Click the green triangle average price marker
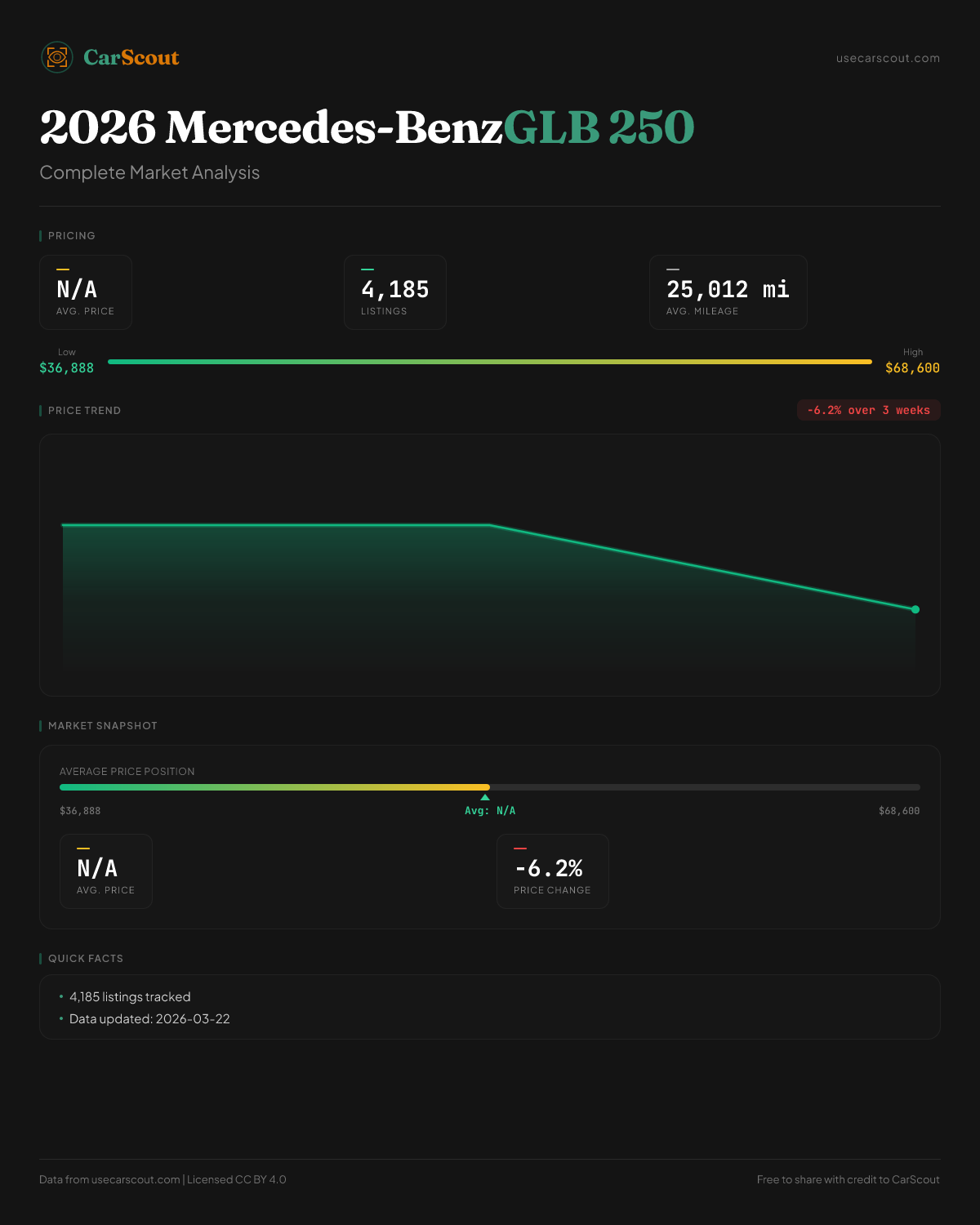 click(x=485, y=797)
